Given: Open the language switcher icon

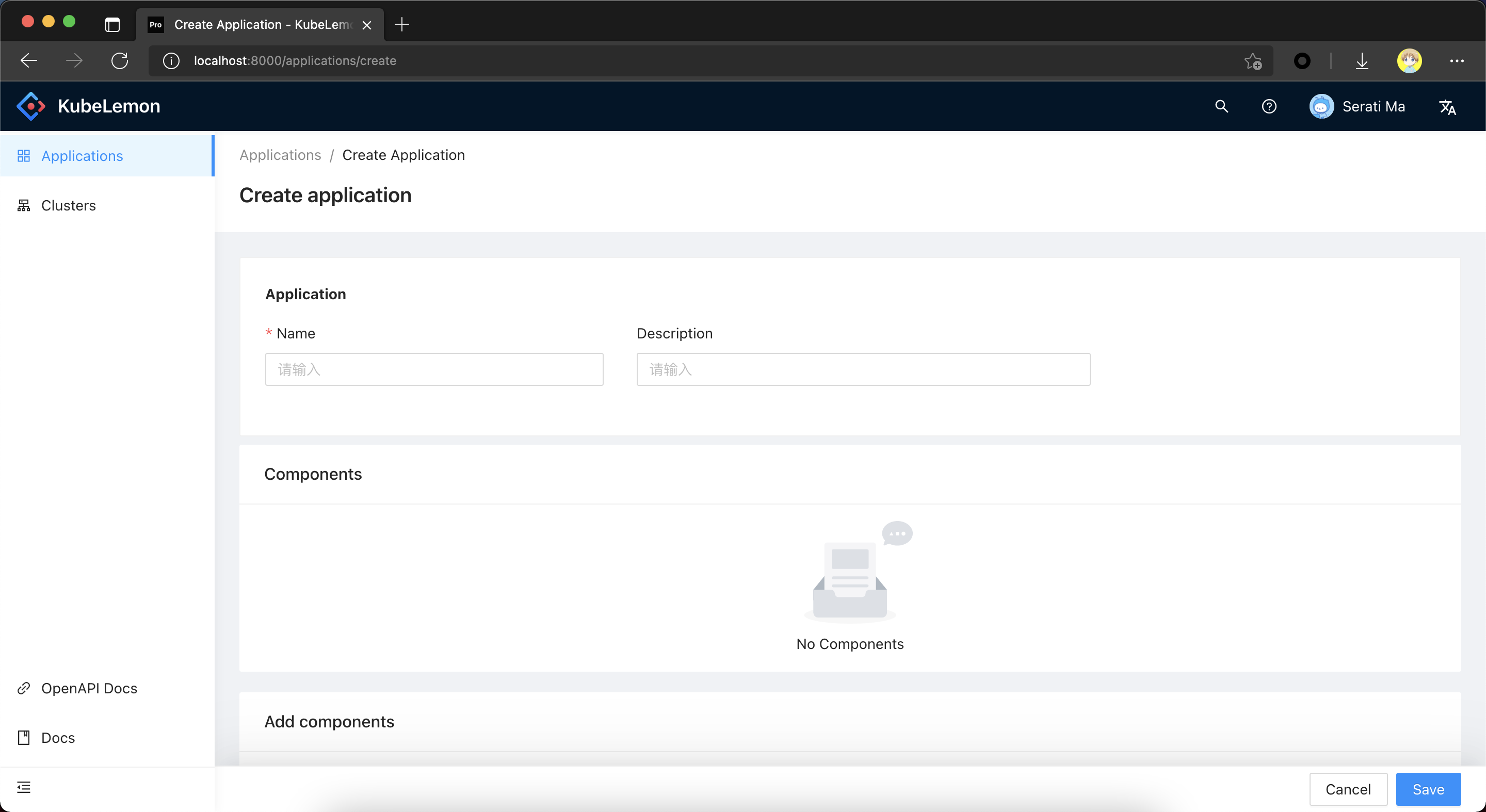Looking at the screenshot, I should [1447, 107].
